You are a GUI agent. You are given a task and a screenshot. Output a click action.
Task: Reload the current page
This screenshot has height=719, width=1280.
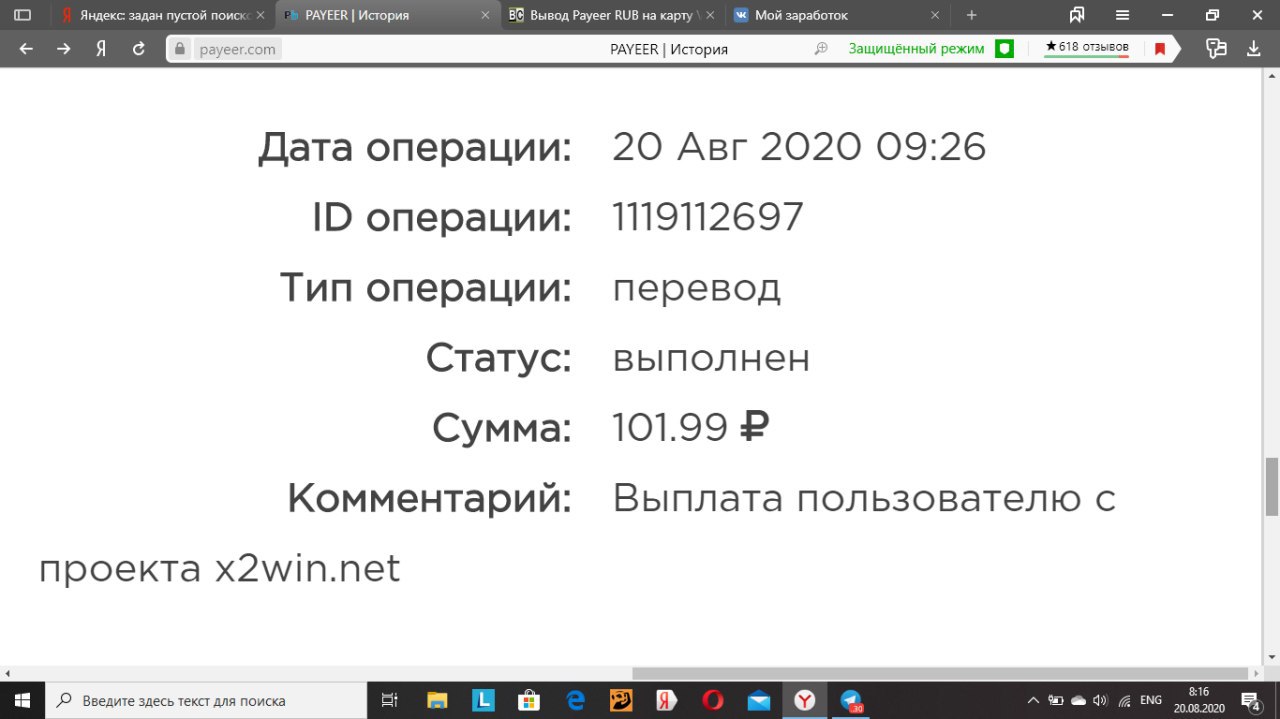pos(139,48)
